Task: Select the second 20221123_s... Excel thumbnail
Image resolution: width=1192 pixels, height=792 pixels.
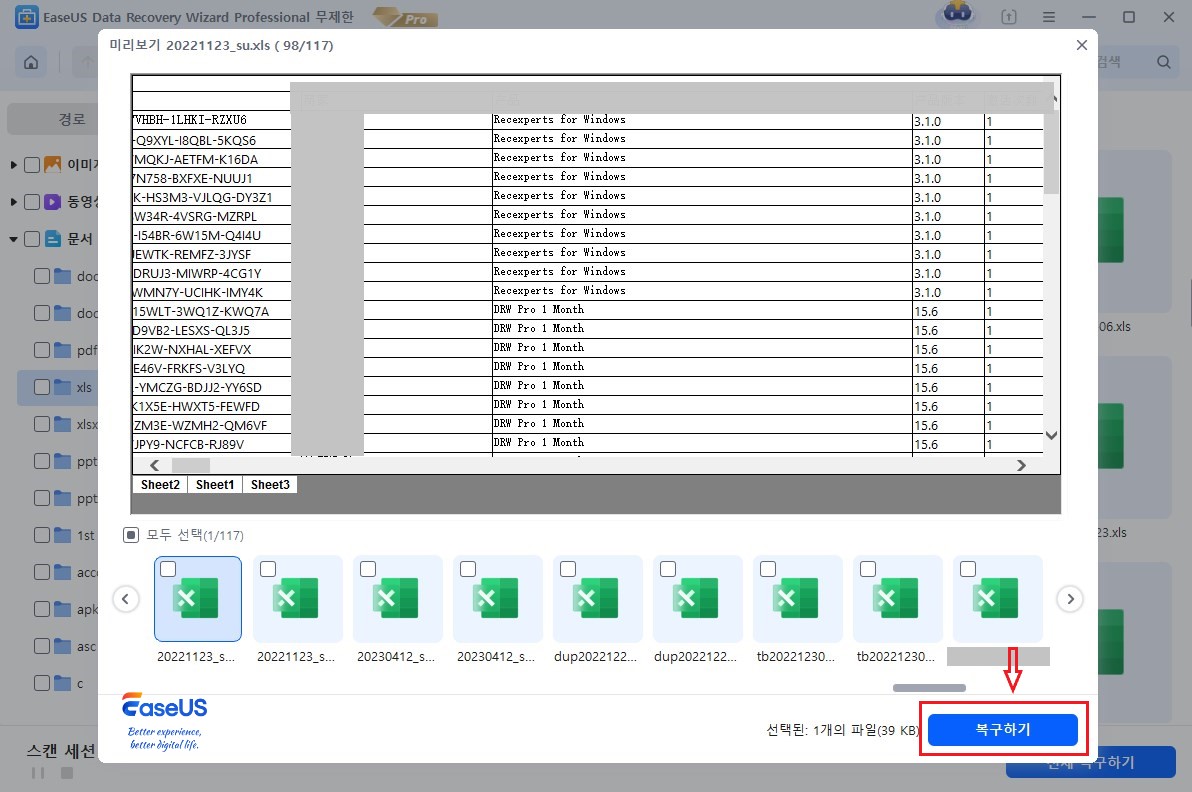Action: pyautogui.click(x=297, y=599)
